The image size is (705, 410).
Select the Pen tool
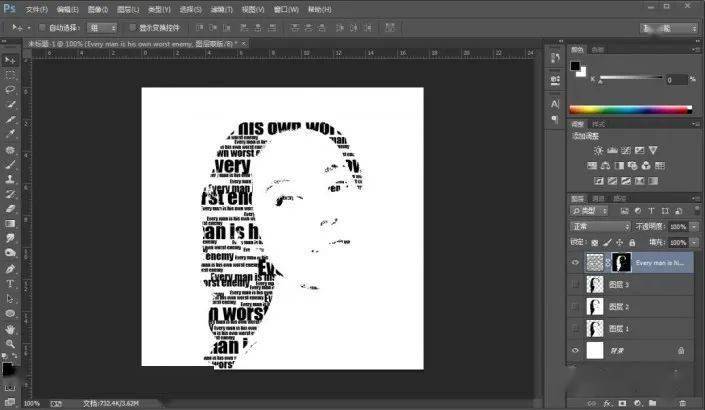click(10, 269)
